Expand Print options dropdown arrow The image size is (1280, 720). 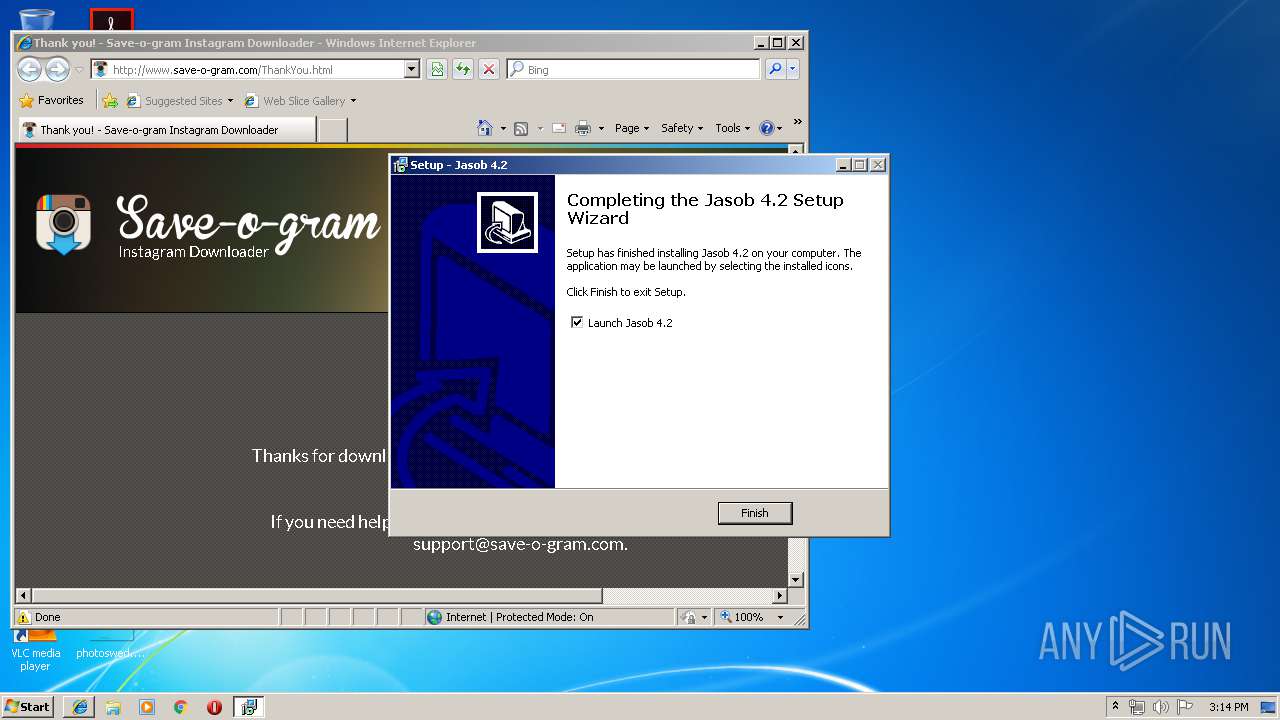pyautogui.click(x=601, y=128)
